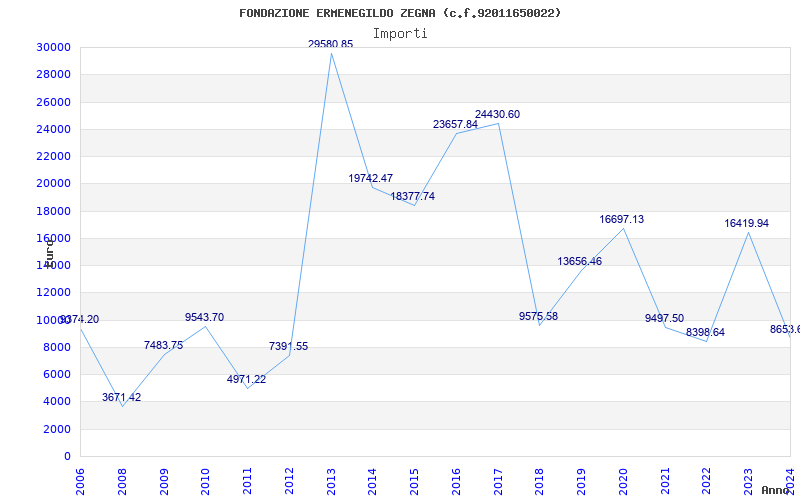Click the y-axis value 18000
The width and height of the screenshot is (800, 500).
[53, 211]
